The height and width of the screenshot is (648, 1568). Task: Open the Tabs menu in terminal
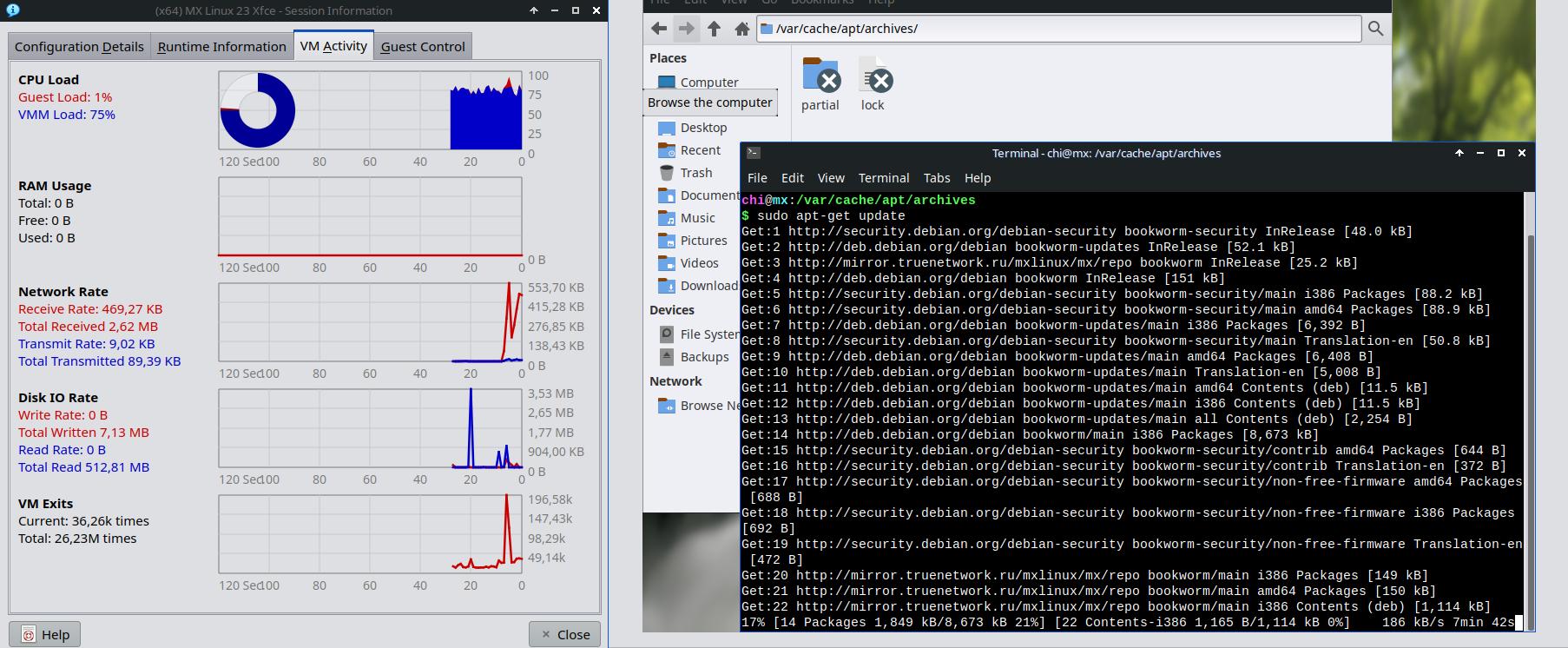pos(936,178)
